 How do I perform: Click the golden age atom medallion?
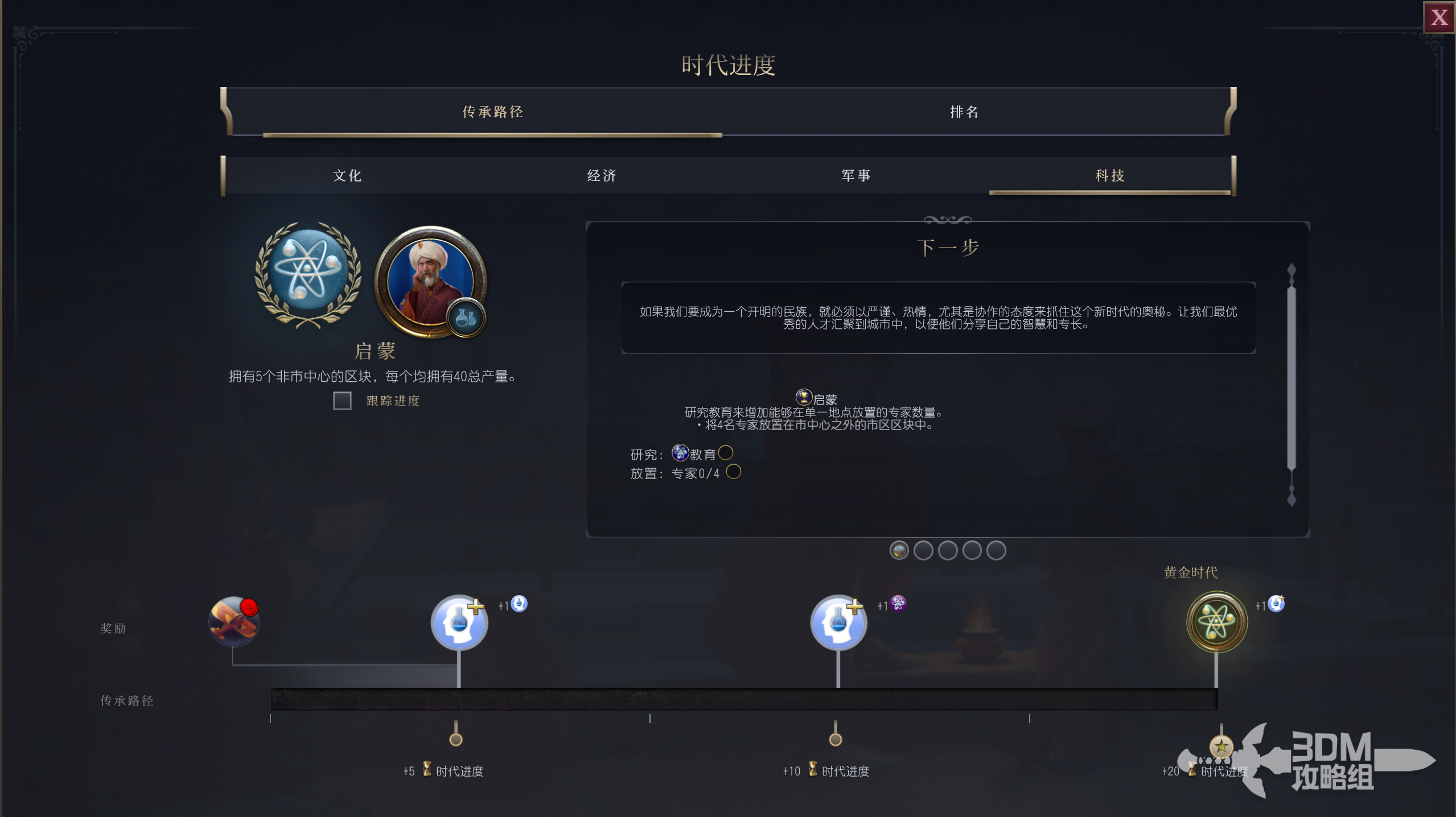click(x=1217, y=621)
